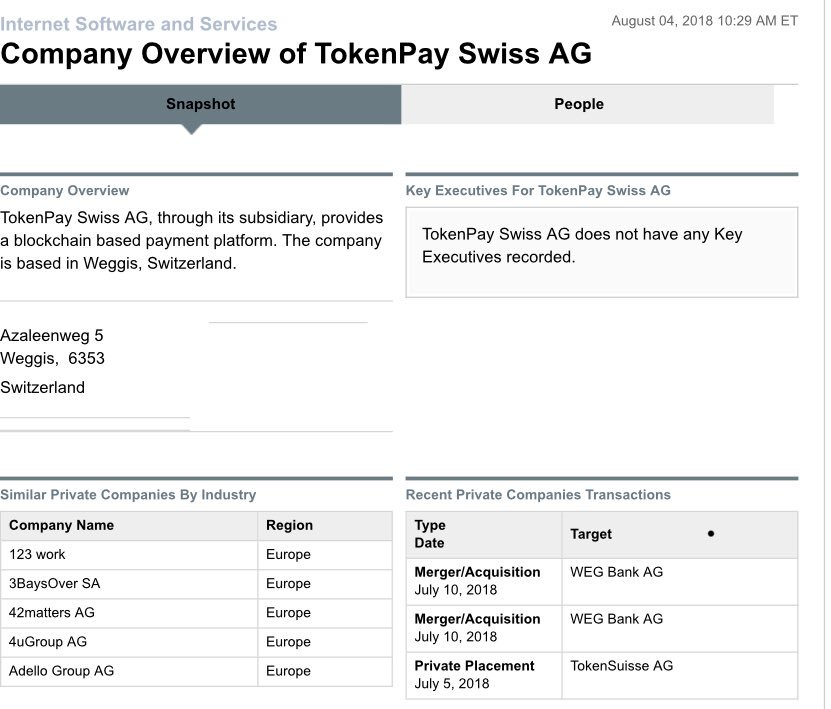Screen dimensions: 831x709
Task: Click the Azaleenweg 5 address line
Action: pos(52,336)
